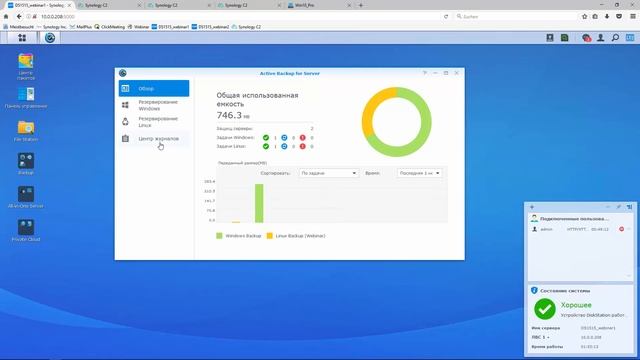Open browser downloads arrow icon
Screen dimensions: 640x360
607,16
